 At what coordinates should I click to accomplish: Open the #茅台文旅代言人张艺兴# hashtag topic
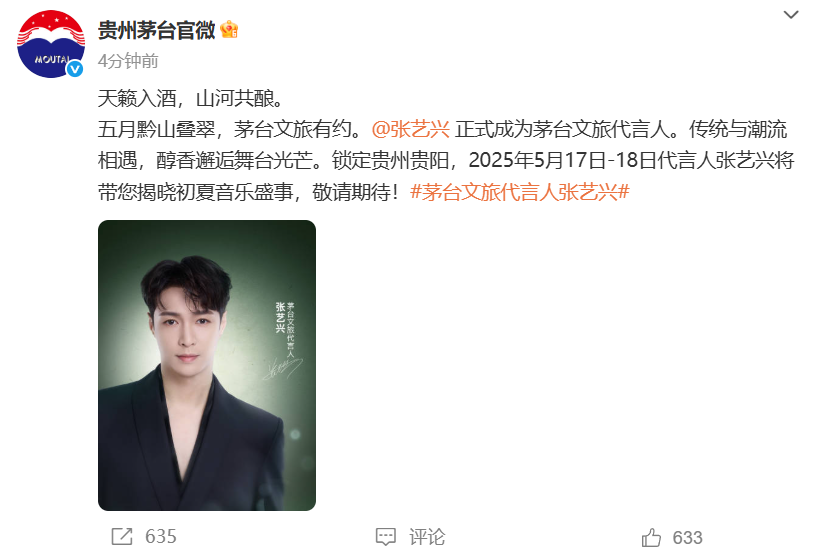(520, 192)
